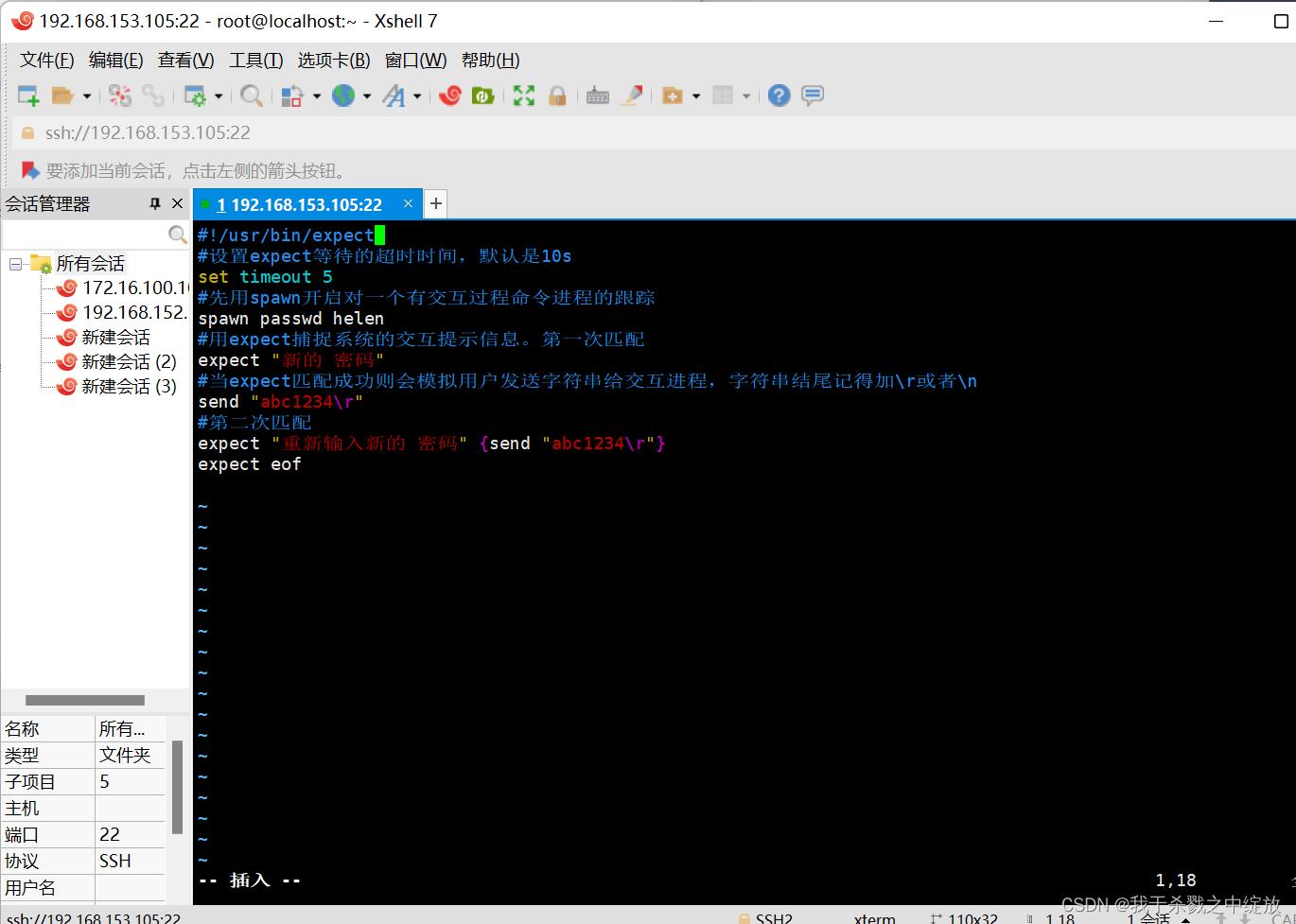This screenshot has width=1296, height=924.
Task: Toggle the screen lock toolbar icon
Action: pyautogui.click(x=558, y=95)
